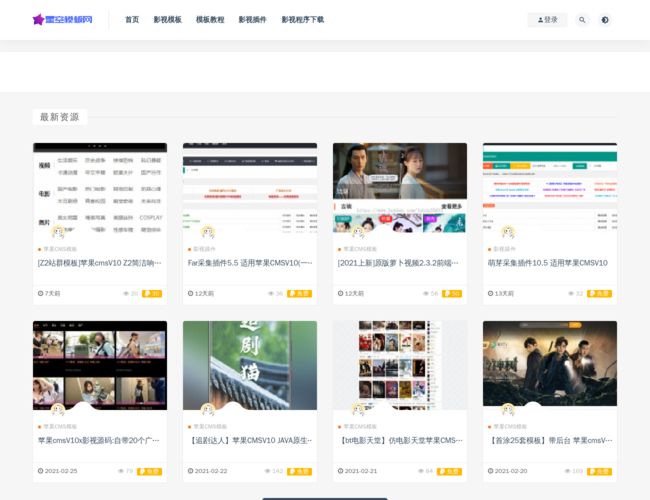Go to 模板教程 in the navigation bar
This screenshot has height=500, width=650.
pyautogui.click(x=210, y=20)
